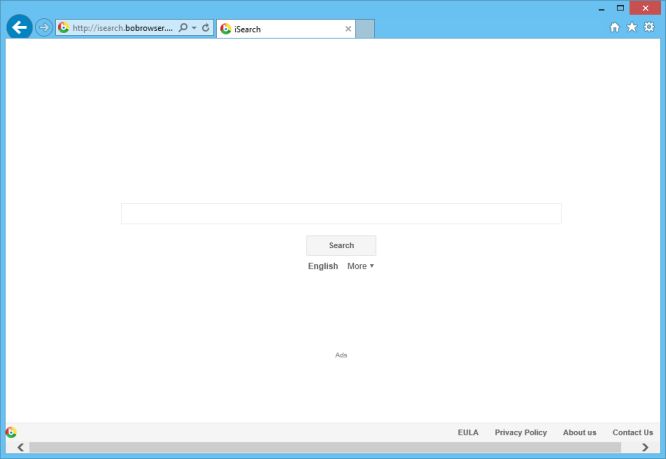This screenshot has height=459, width=666.
Task: Open the EULA link
Action: [x=468, y=432]
